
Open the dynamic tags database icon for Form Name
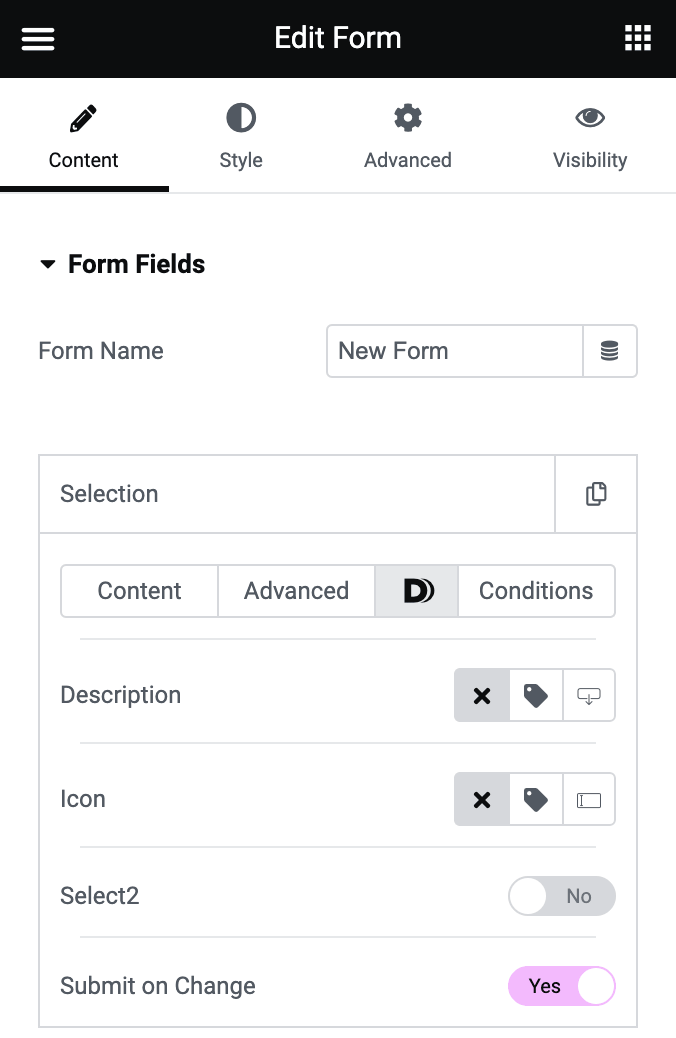tap(610, 351)
